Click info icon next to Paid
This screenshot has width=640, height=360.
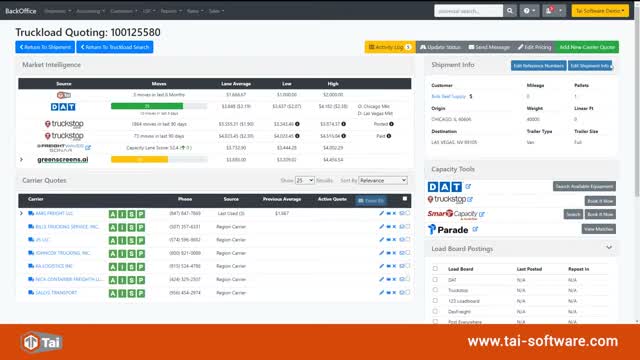[x=389, y=136]
